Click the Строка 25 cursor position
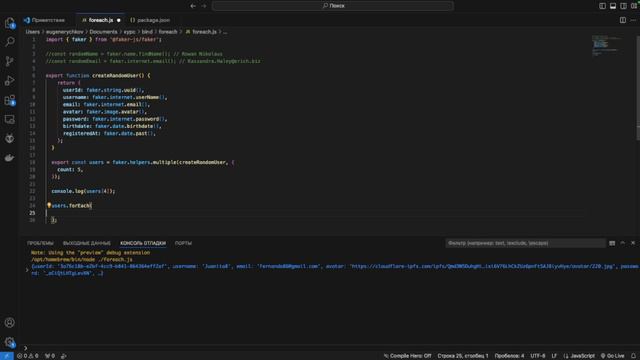The image size is (640, 360). pyautogui.click(x=463, y=356)
